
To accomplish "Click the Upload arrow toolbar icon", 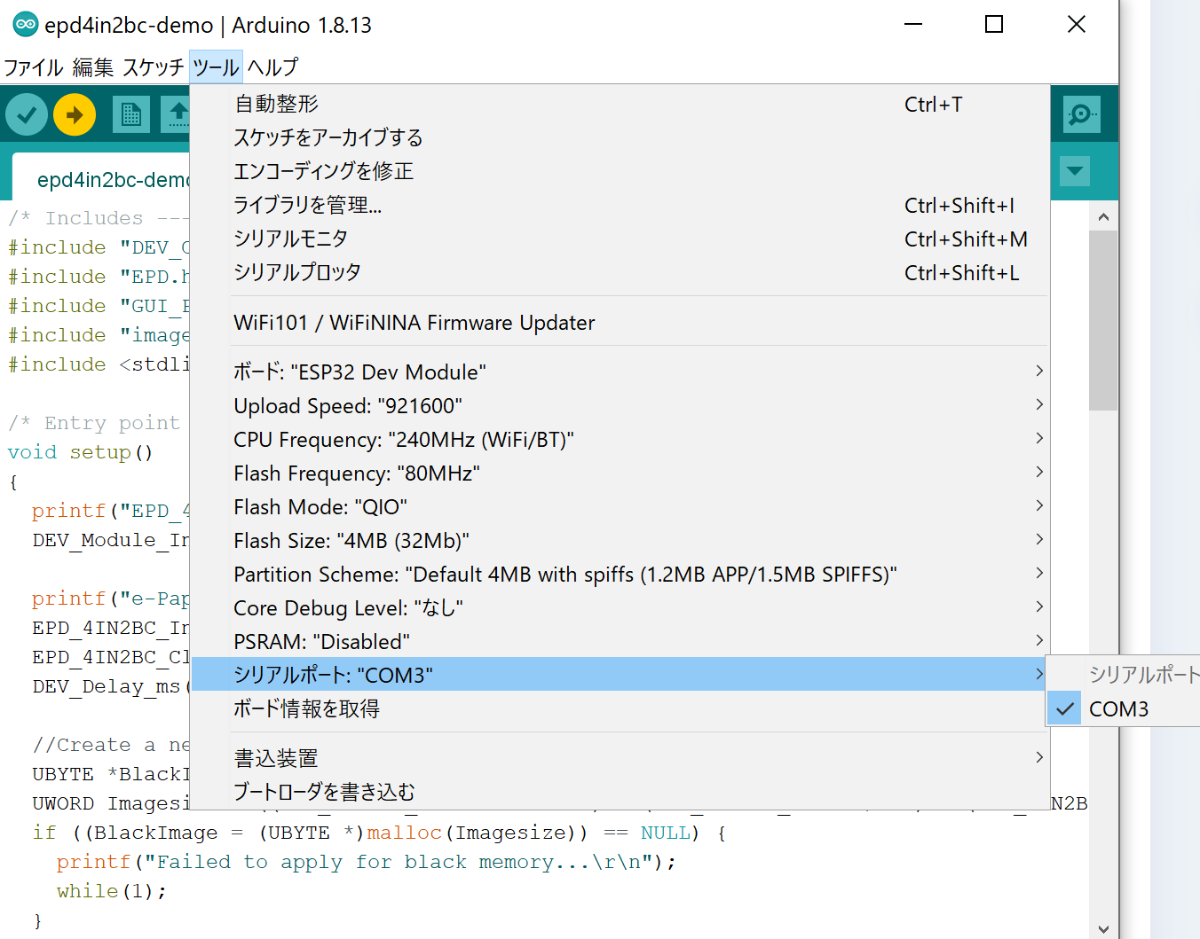I will pyautogui.click(x=74, y=115).
